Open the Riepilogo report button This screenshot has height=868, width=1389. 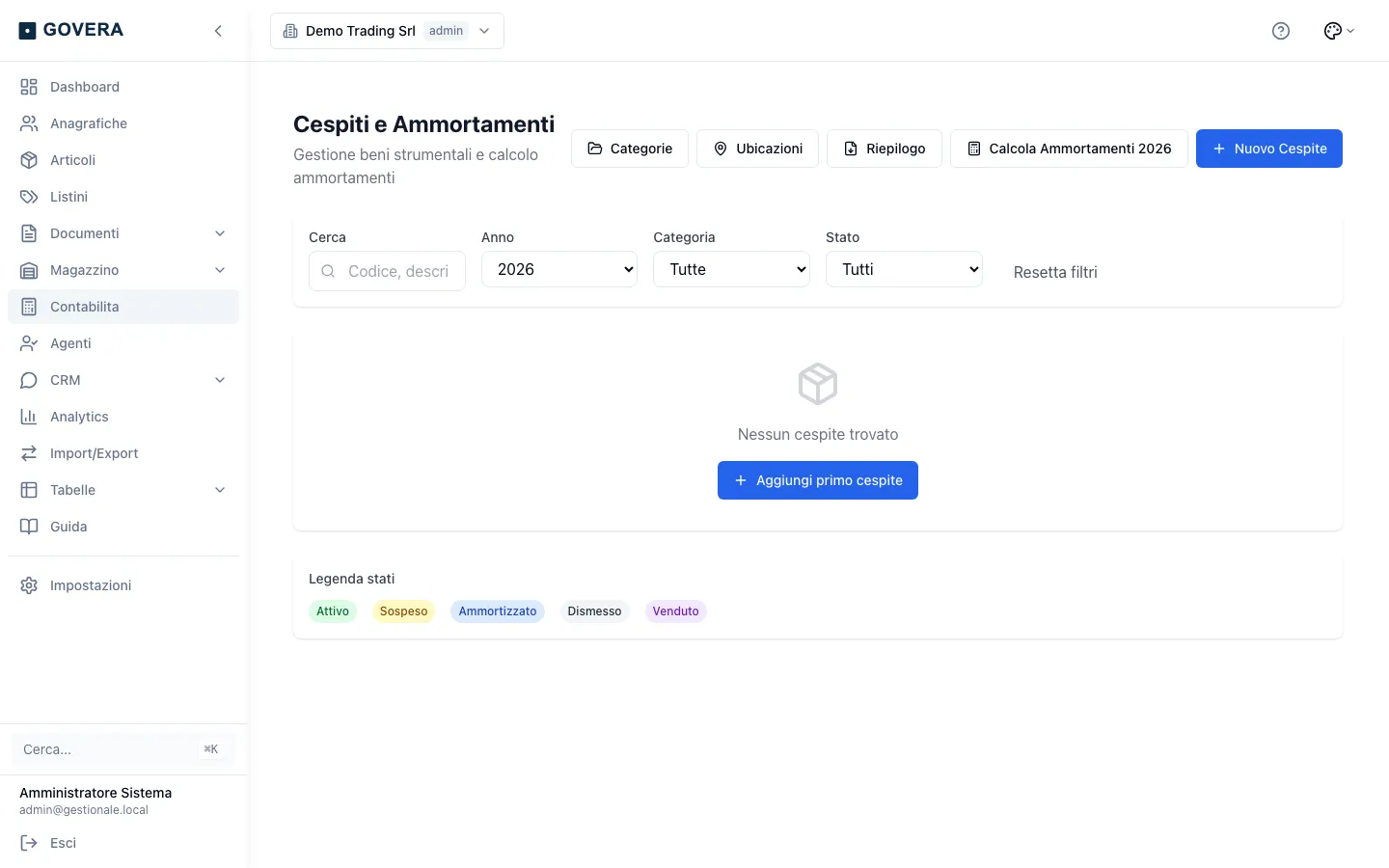(x=885, y=149)
